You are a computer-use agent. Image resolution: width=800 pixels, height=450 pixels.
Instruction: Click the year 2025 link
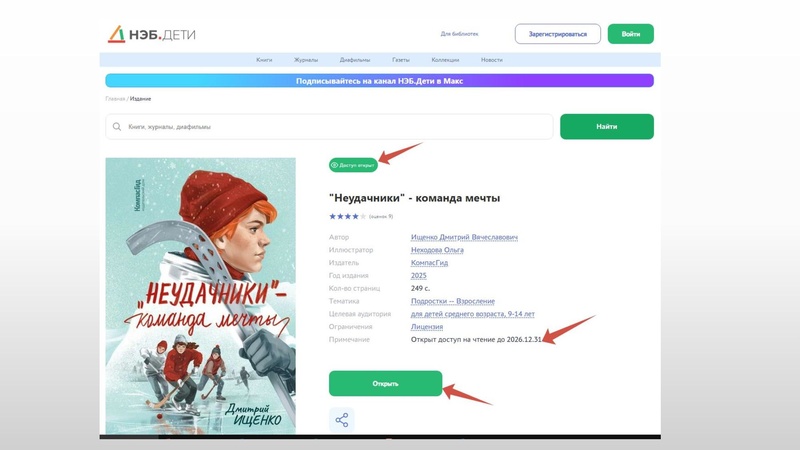pyautogui.click(x=418, y=276)
